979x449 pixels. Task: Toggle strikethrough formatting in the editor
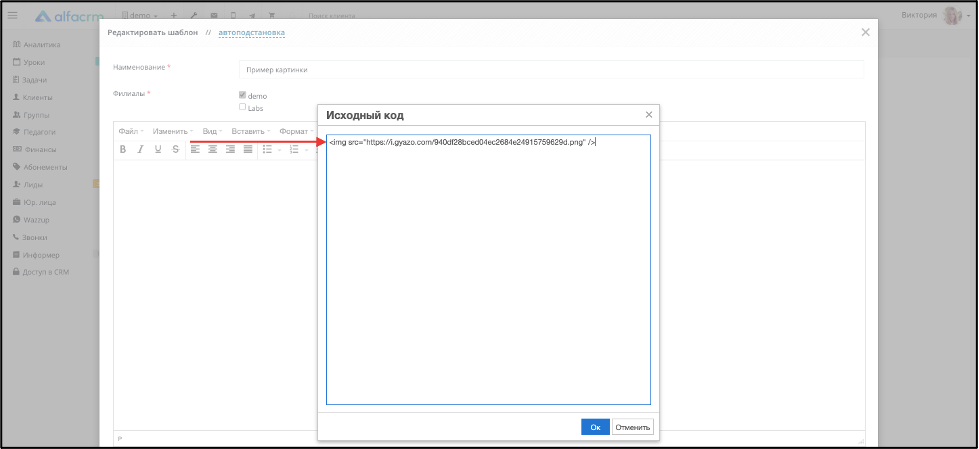click(175, 149)
